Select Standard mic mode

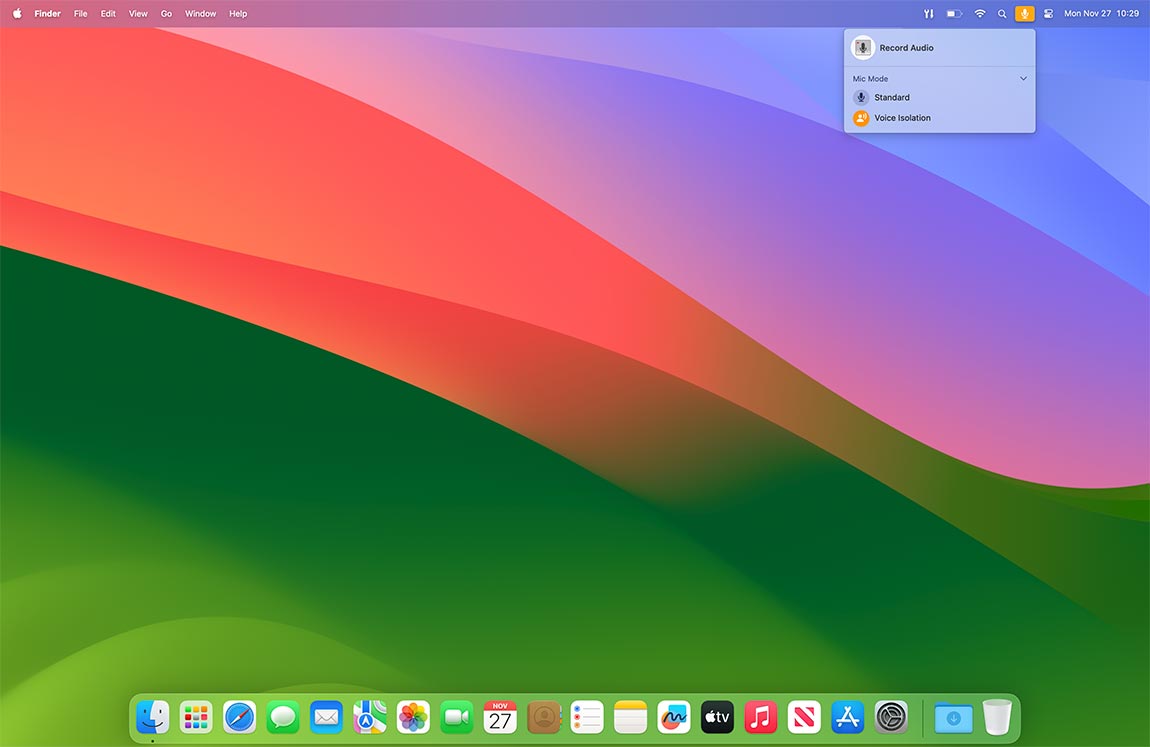point(892,97)
